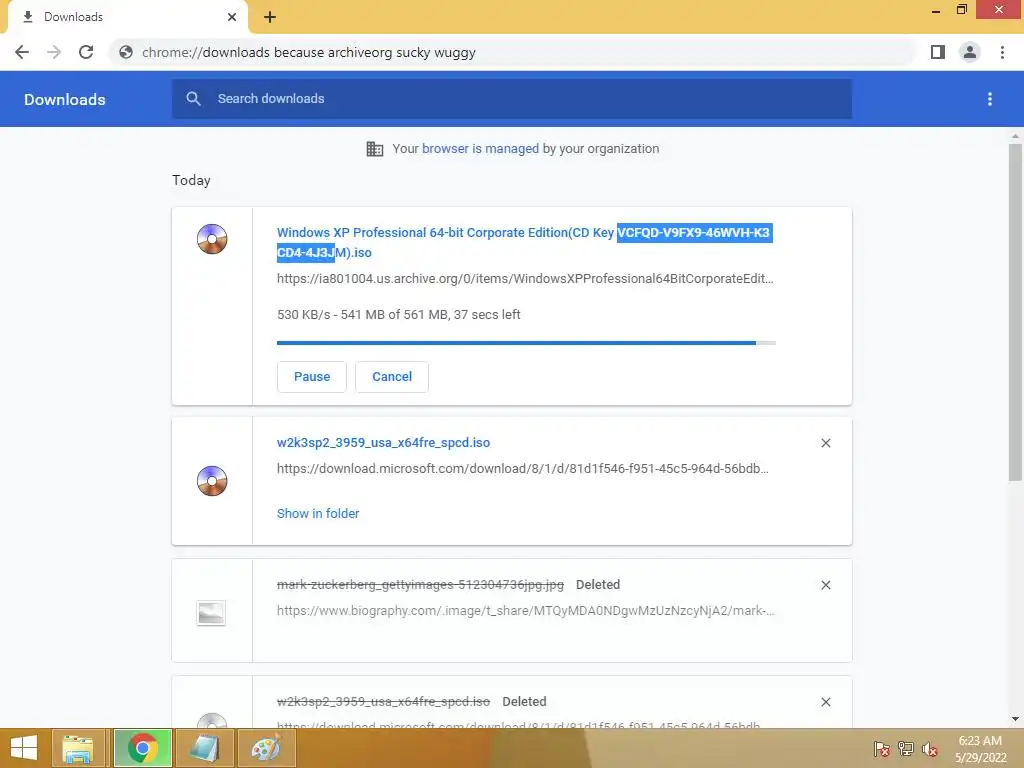Image resolution: width=1024 pixels, height=768 pixels.
Task: Open the Windows Start button
Action: [24, 748]
